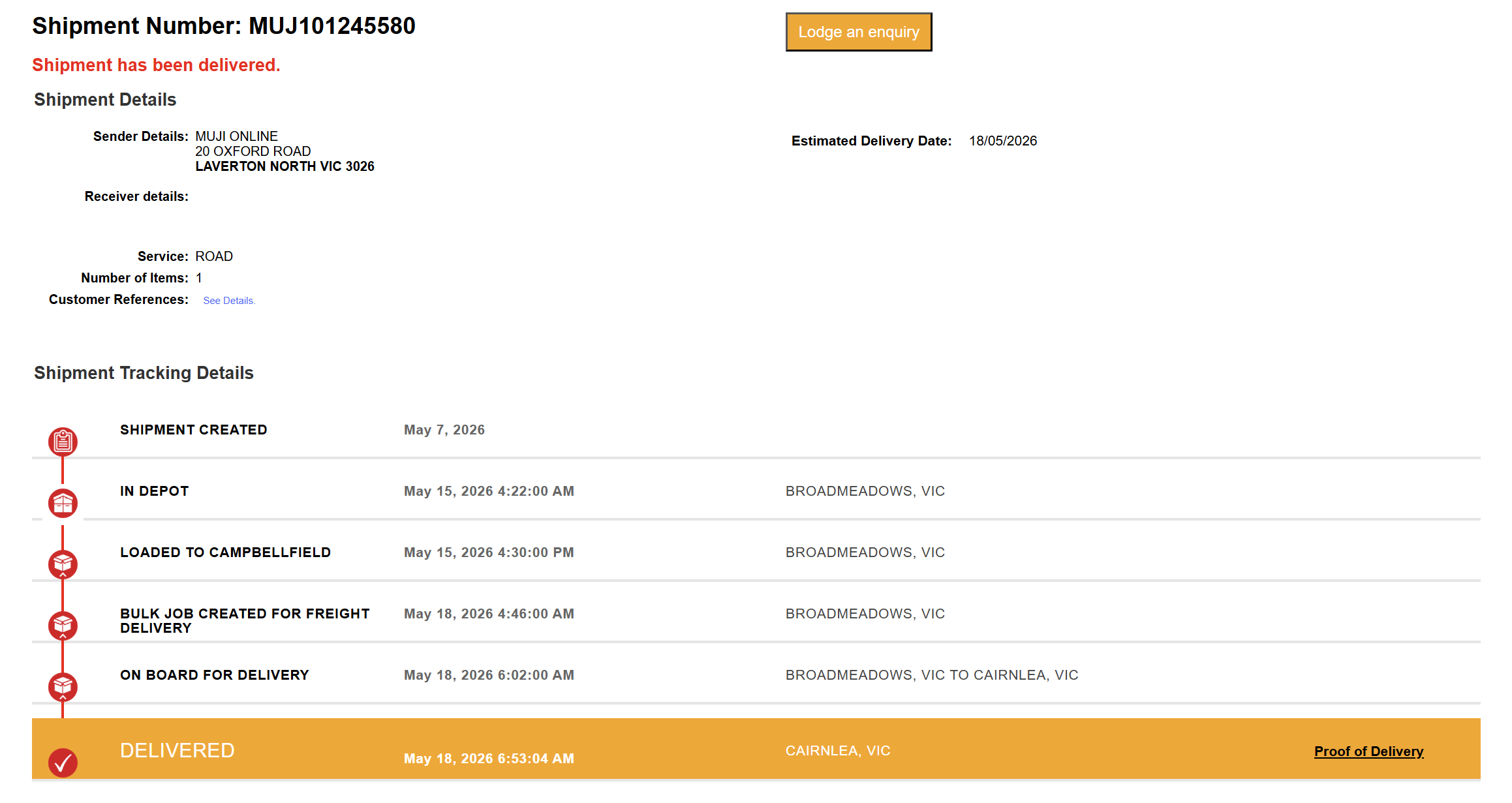Click BULK JOB CREATED FOR FREIGHT DELIVERY label
The width and height of the screenshot is (1512, 803).
pyautogui.click(x=245, y=621)
